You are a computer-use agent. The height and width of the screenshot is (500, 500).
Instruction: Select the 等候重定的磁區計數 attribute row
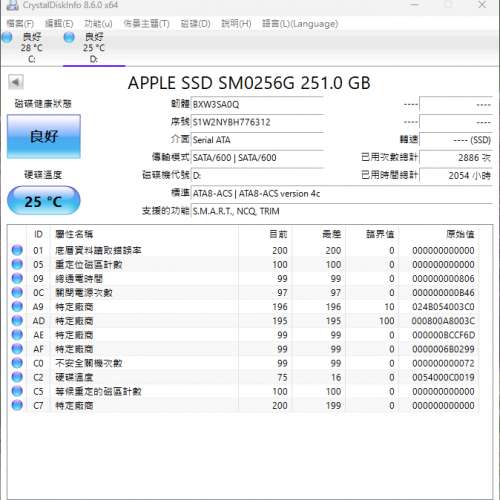tap(243, 391)
